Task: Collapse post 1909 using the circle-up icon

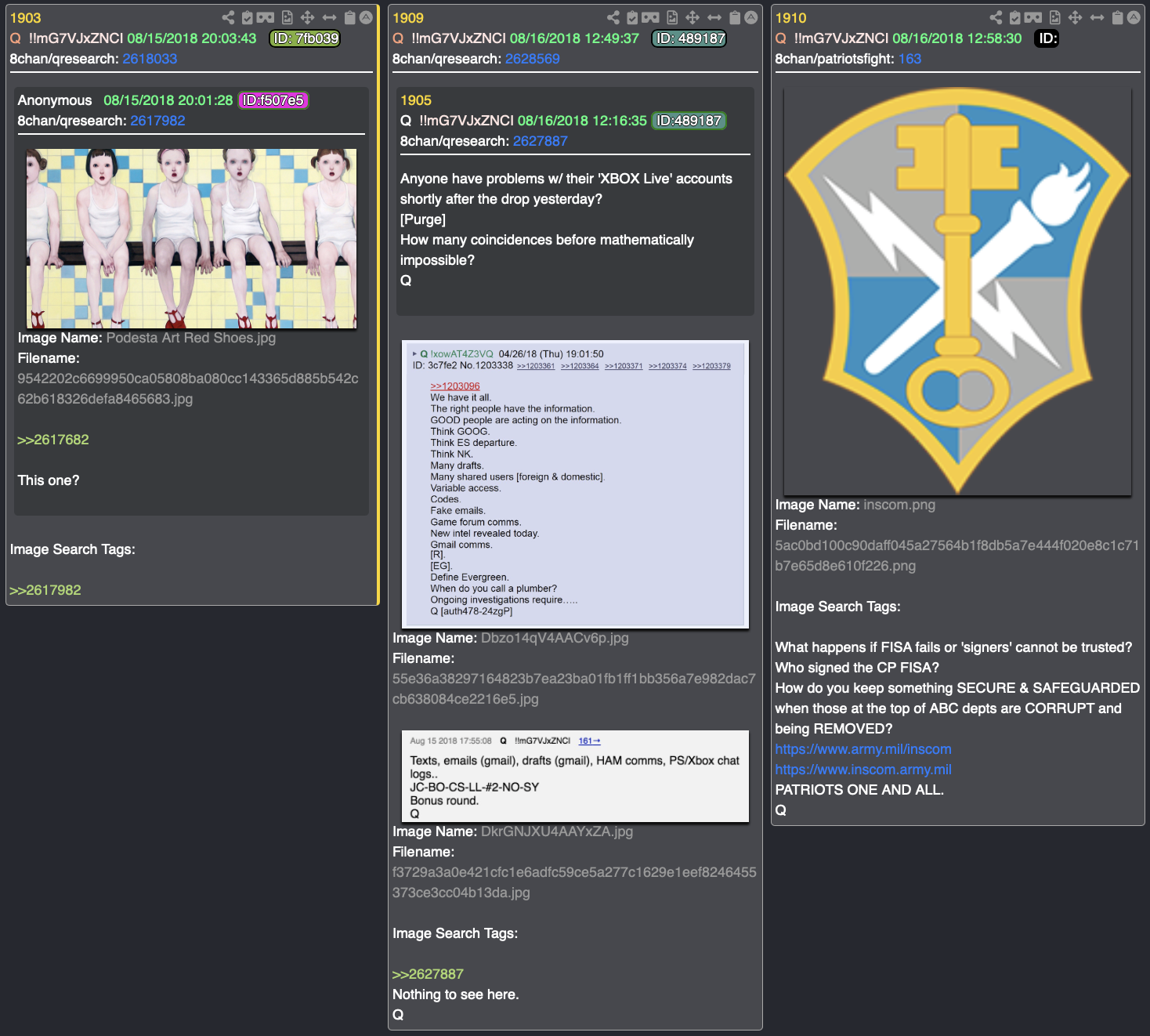Action: tap(751, 17)
